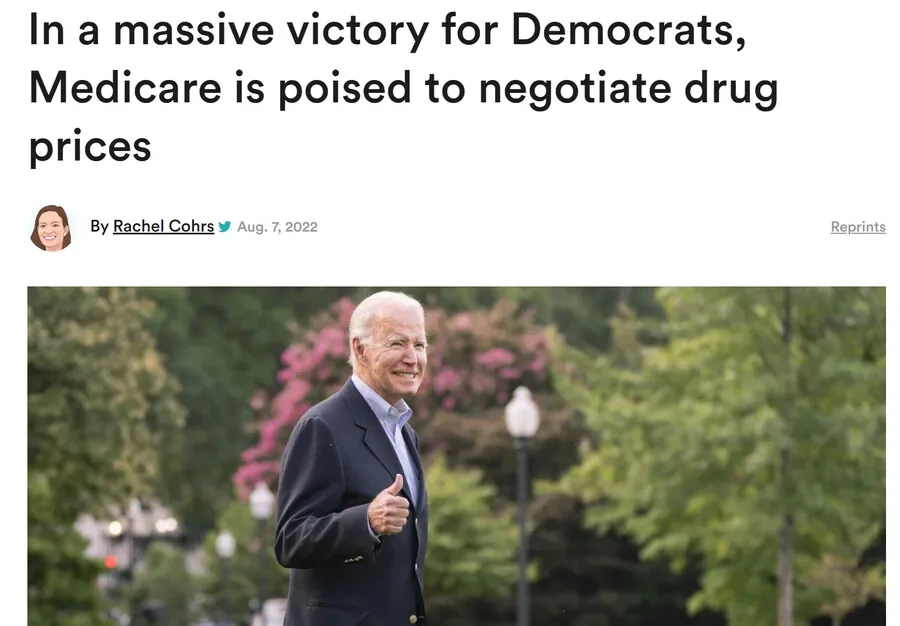Click the word "negotiate" in the headline
900x626 pixels.
[x=575, y=89]
